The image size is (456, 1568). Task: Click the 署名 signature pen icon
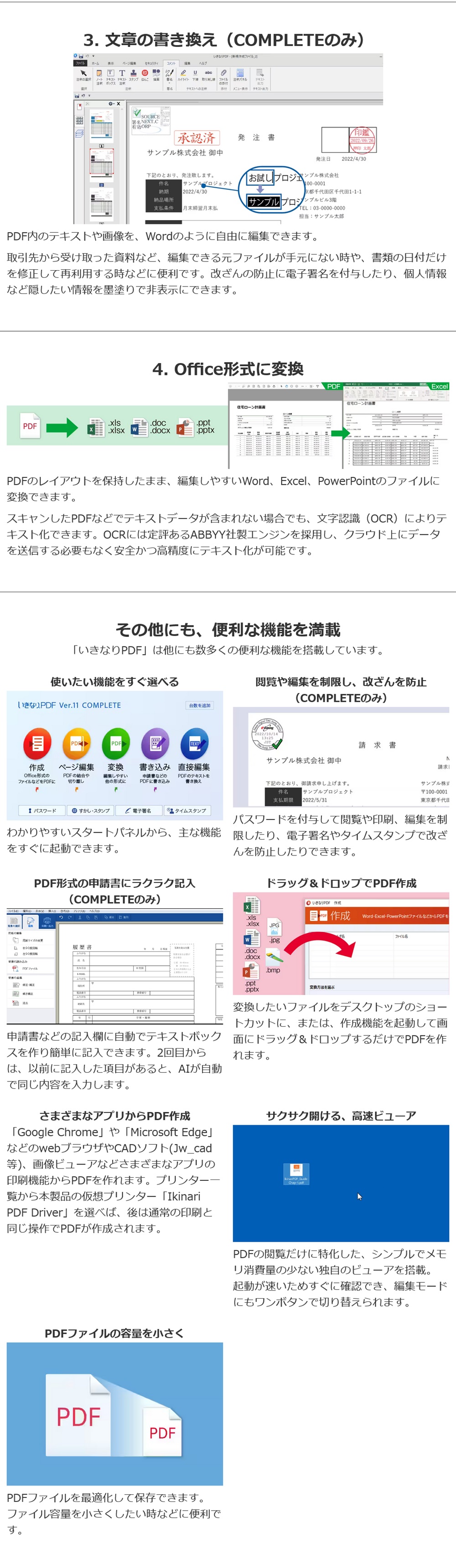coord(170,73)
